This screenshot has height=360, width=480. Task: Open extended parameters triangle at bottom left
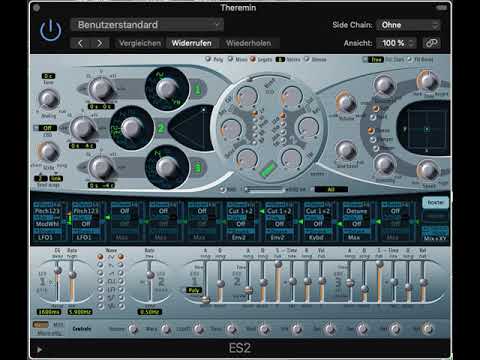coord(39,349)
